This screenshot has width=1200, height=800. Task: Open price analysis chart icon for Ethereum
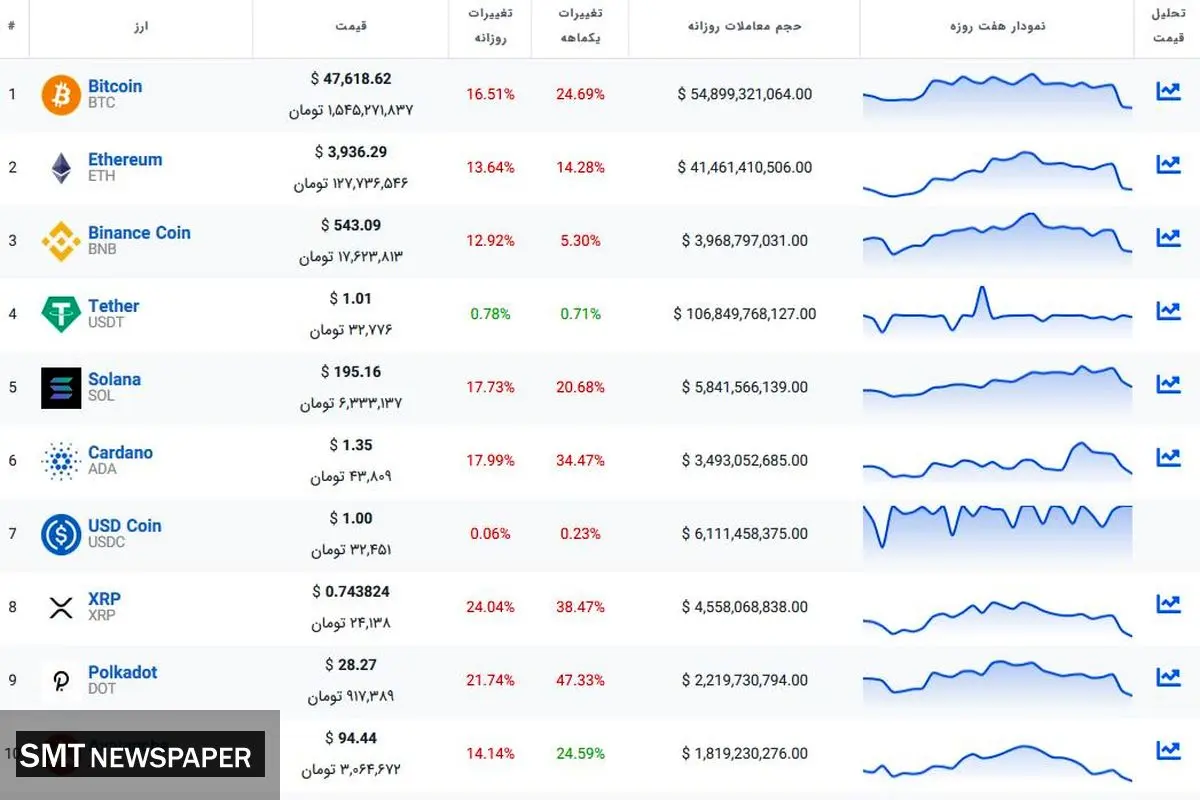pyautogui.click(x=1168, y=164)
